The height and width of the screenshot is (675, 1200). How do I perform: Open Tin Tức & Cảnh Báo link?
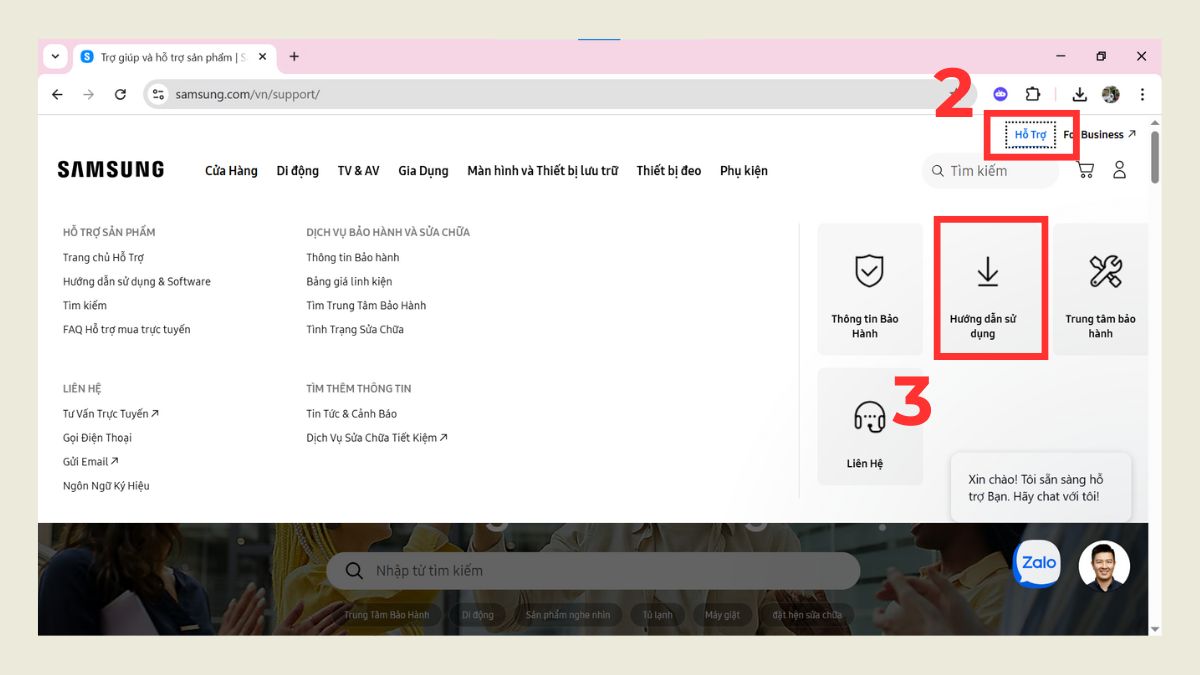tap(352, 414)
